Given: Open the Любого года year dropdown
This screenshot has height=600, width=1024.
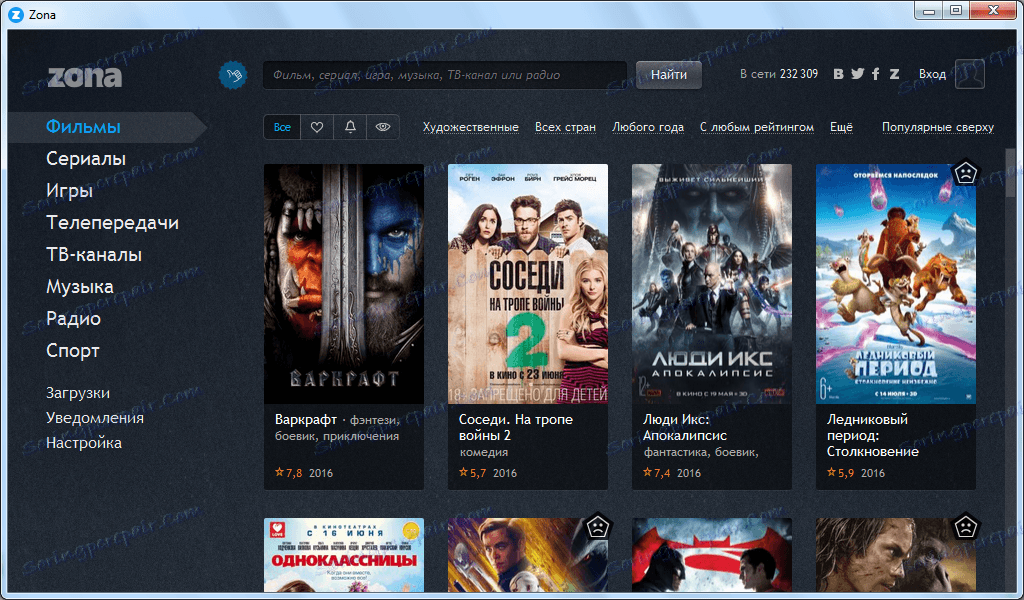Looking at the screenshot, I should 648,127.
